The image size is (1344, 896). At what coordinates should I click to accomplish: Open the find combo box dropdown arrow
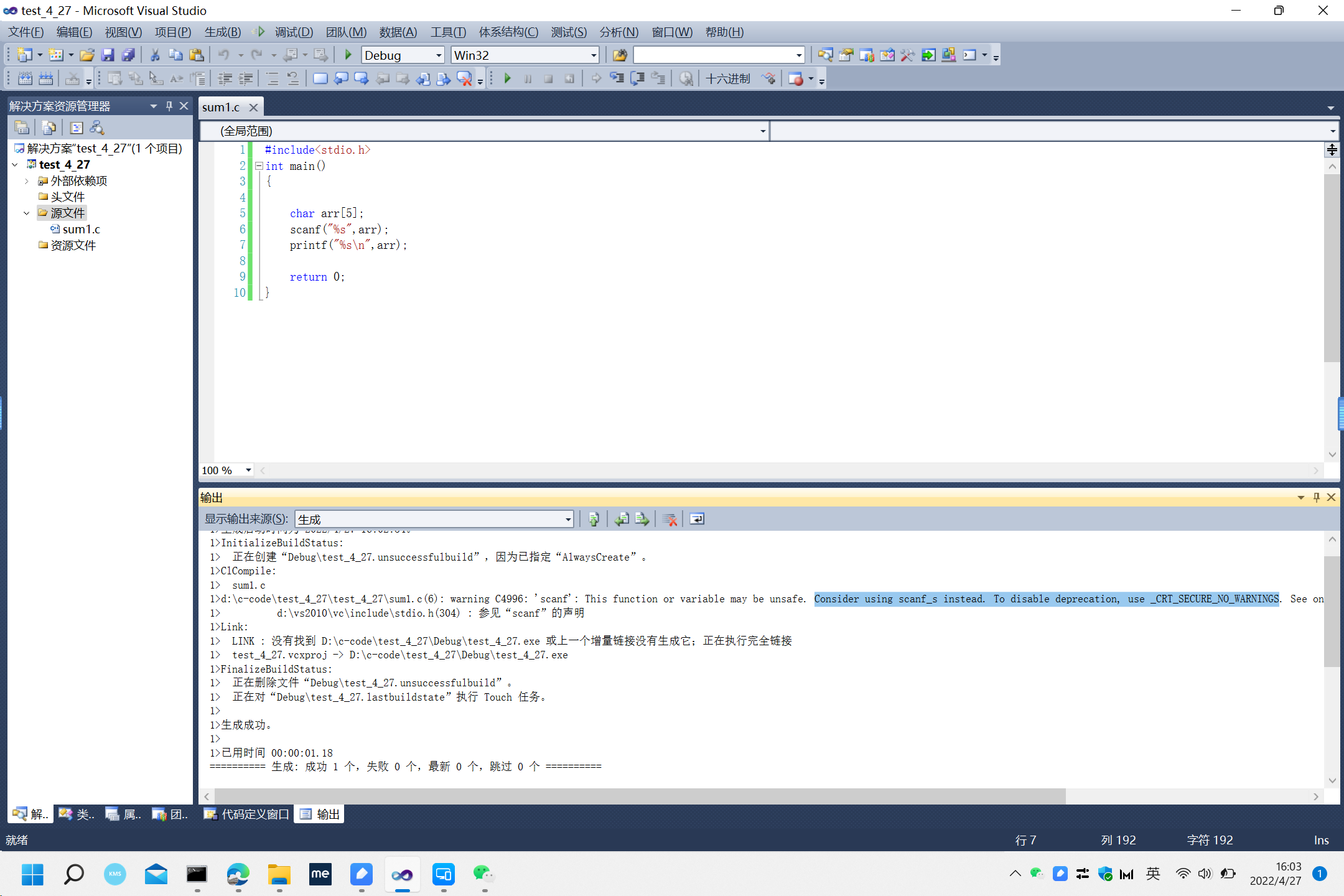pyautogui.click(x=799, y=55)
